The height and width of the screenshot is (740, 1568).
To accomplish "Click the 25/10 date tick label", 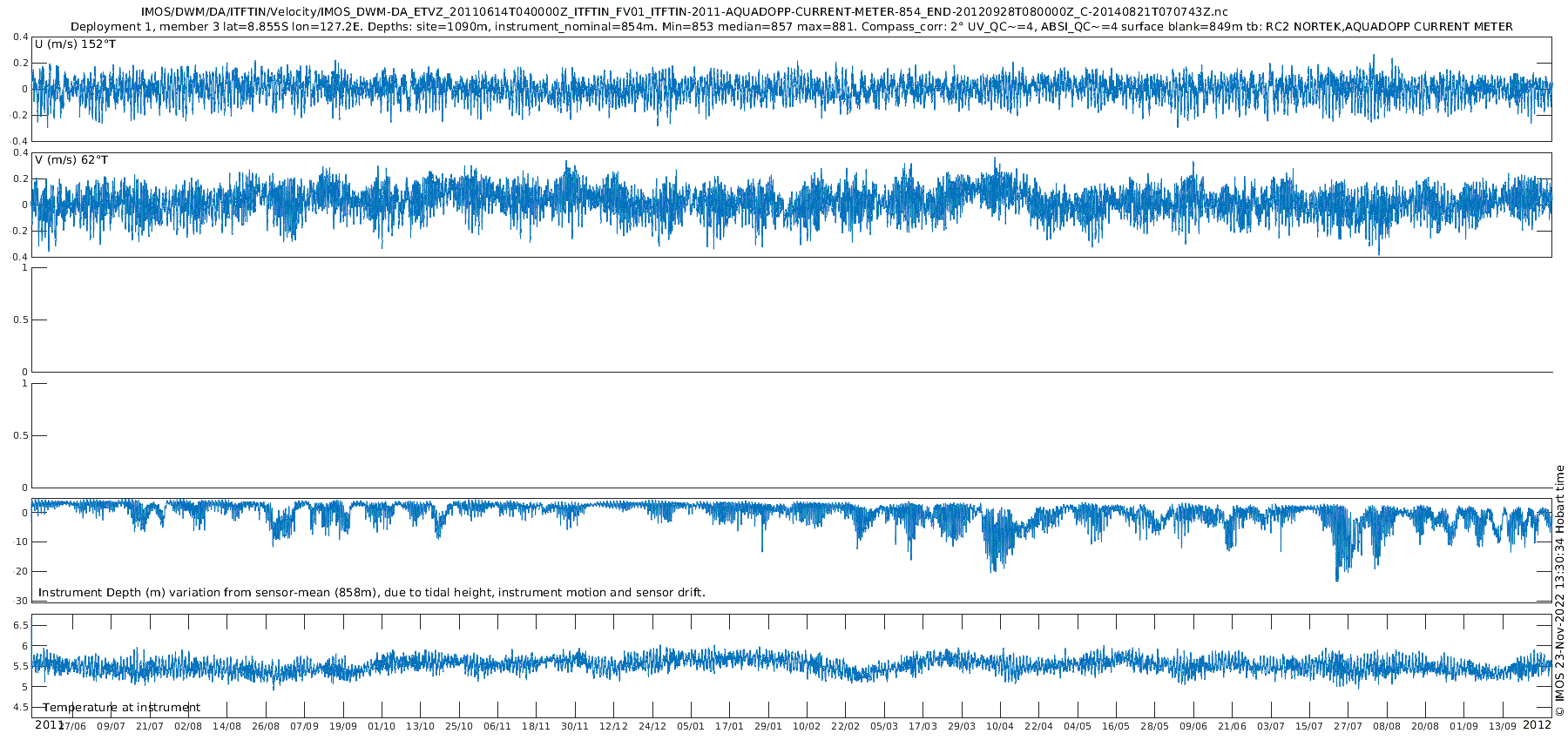I will 459,726.
